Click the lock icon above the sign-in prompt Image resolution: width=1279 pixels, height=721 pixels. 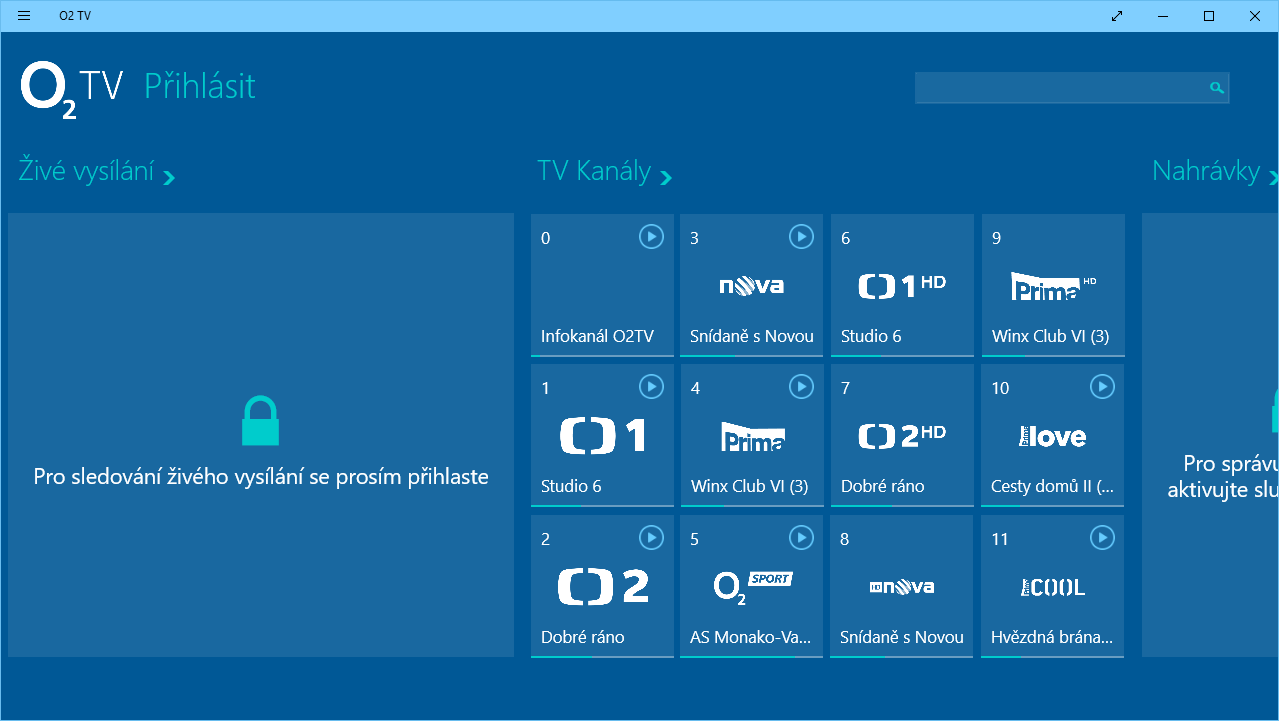pyautogui.click(x=260, y=420)
